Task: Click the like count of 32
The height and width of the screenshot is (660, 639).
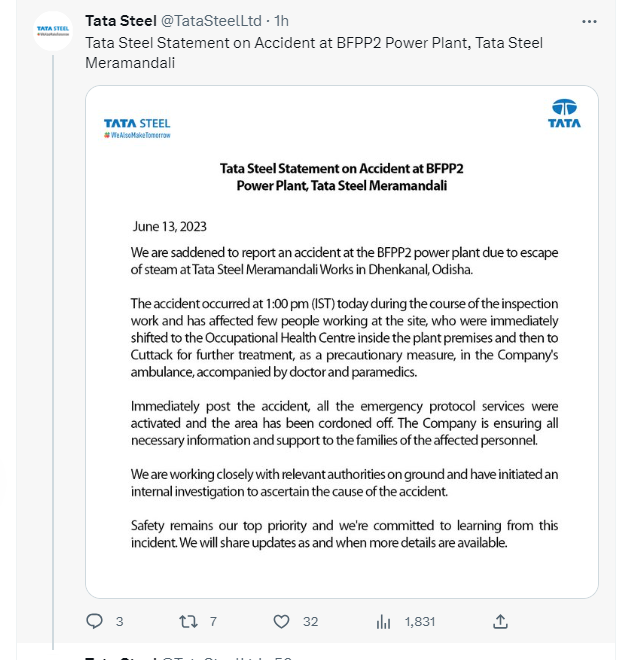Action: tap(310, 621)
